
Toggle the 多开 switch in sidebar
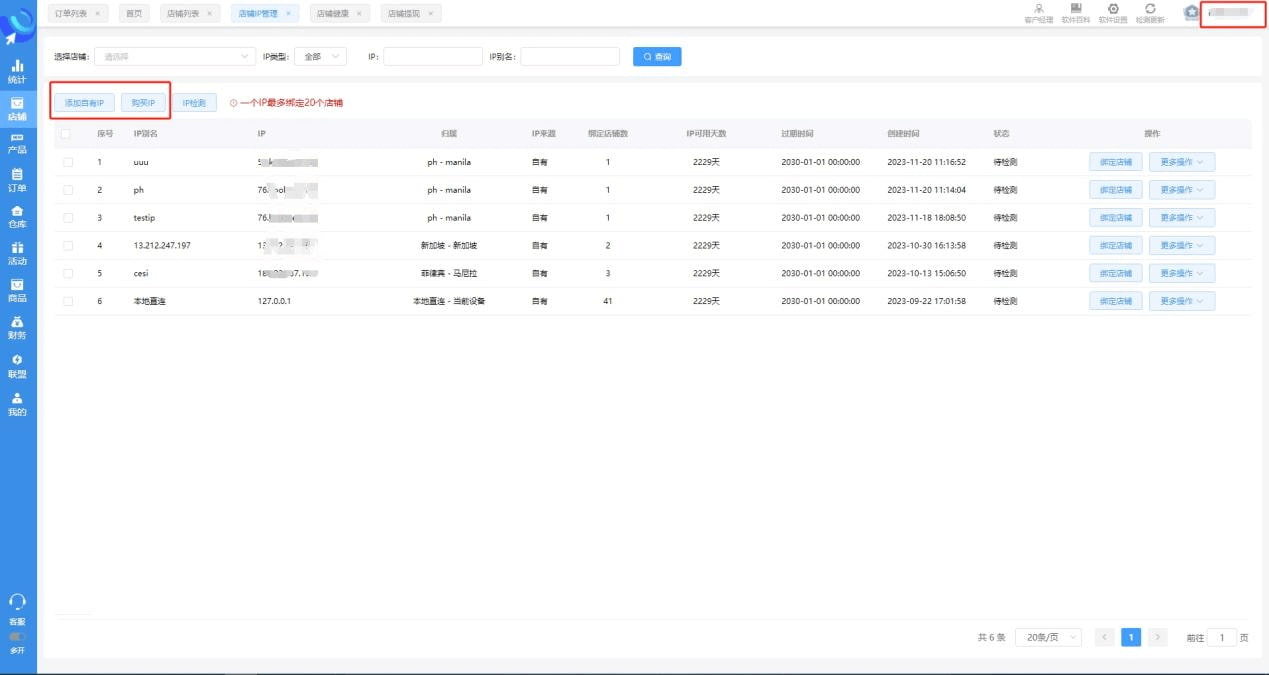click(17, 636)
